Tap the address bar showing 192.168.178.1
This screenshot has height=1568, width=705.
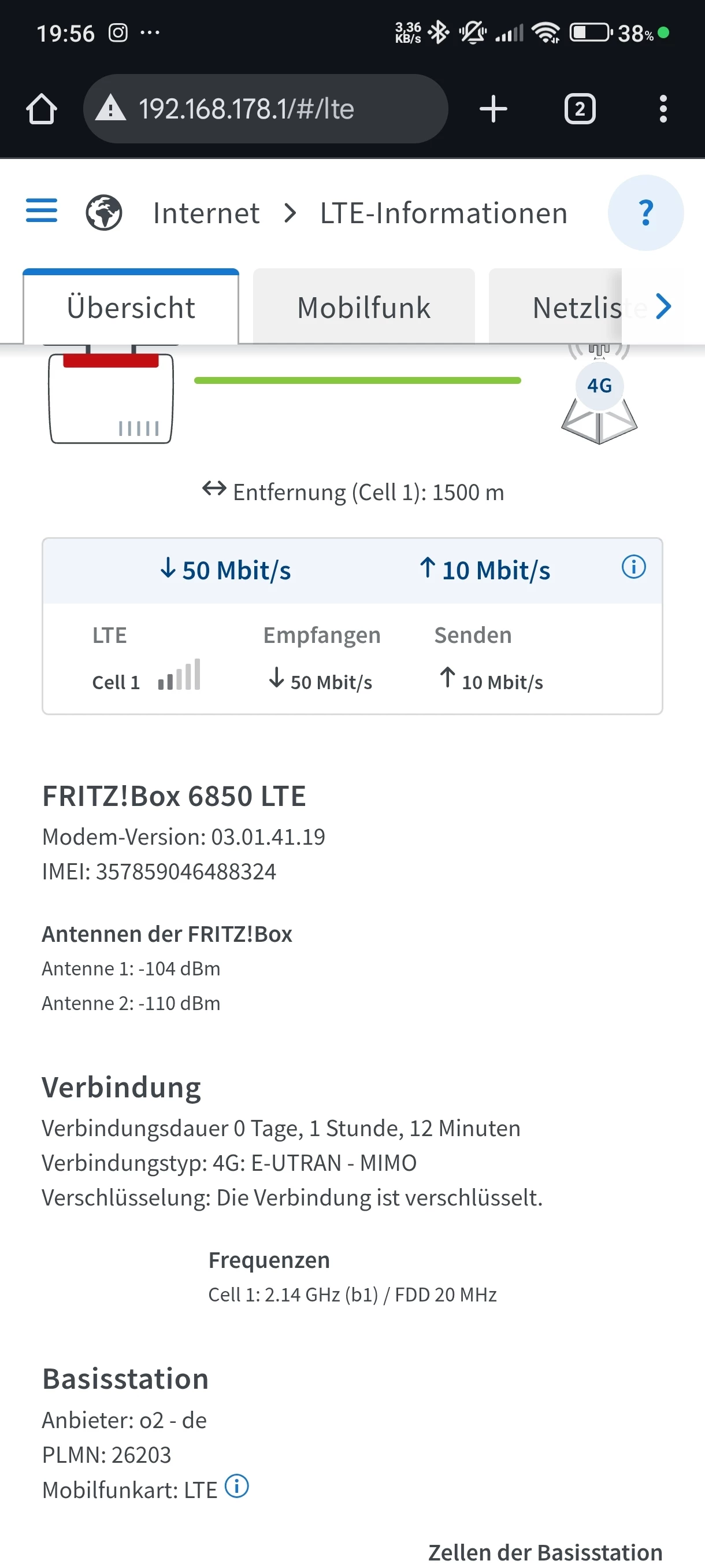pyautogui.click(x=265, y=110)
